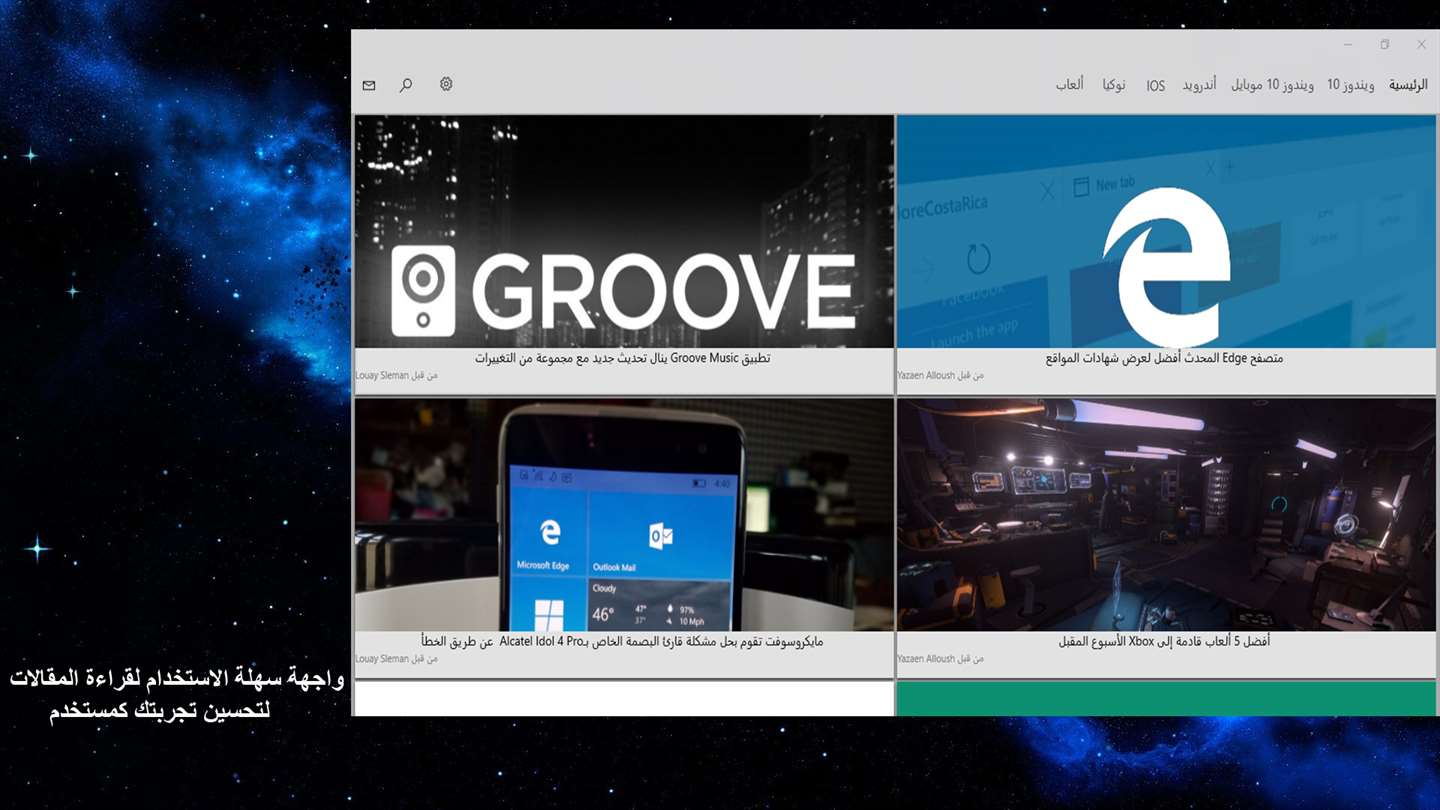
Task: Open the Xbox games article thumbnail
Action: coord(1166,515)
